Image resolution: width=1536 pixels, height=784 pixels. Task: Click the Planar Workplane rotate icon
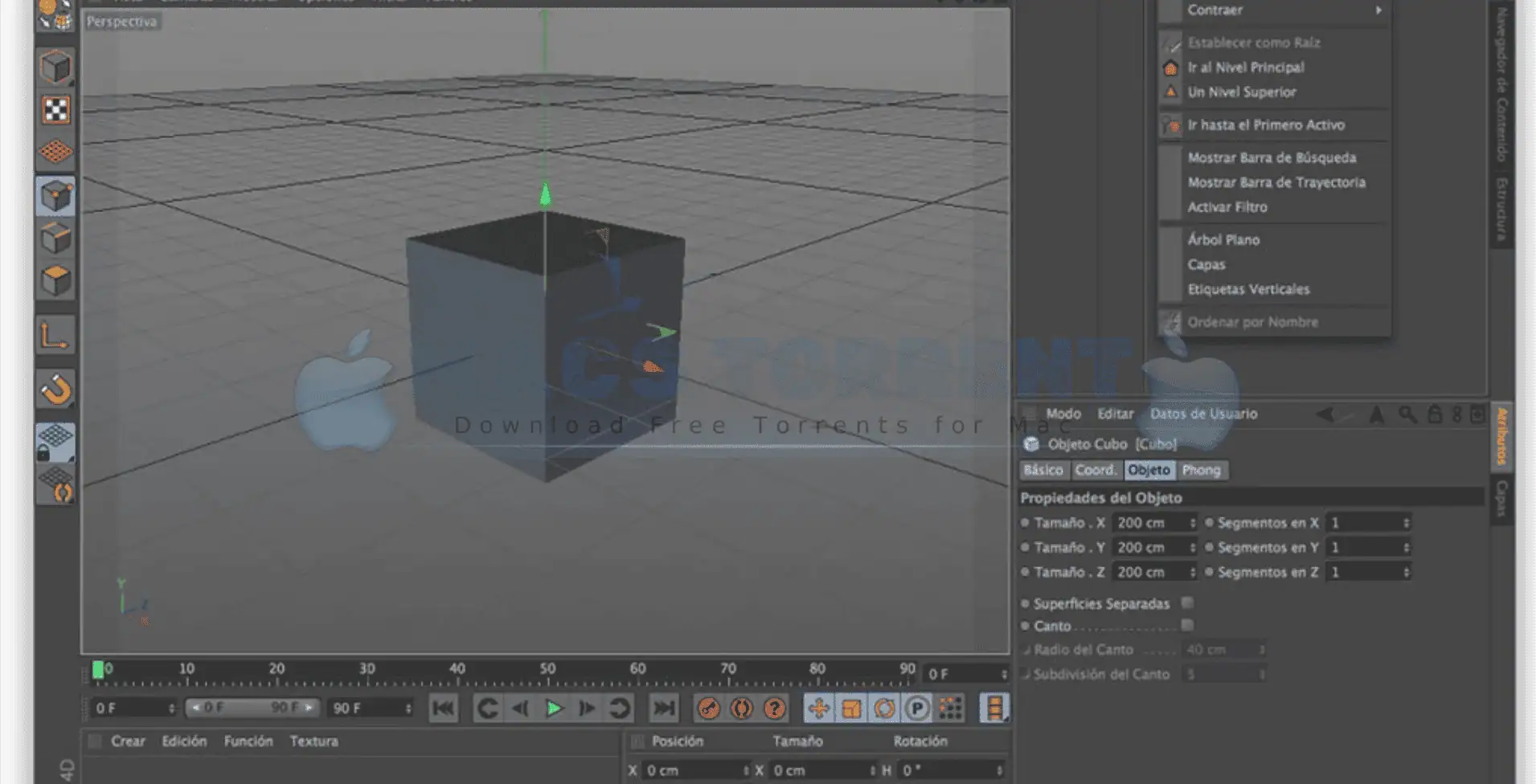click(x=57, y=485)
